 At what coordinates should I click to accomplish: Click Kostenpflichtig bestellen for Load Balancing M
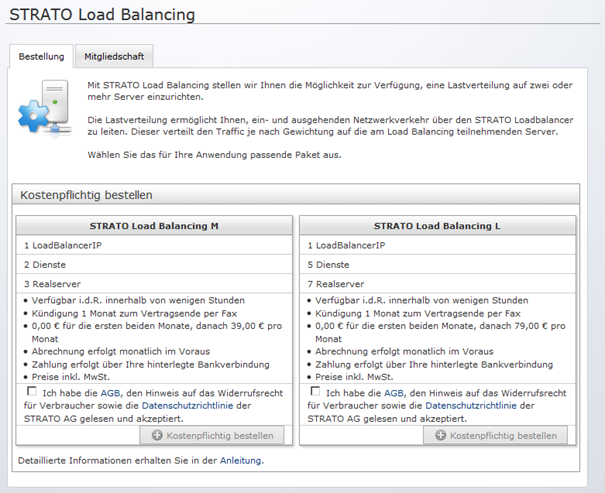point(212,436)
